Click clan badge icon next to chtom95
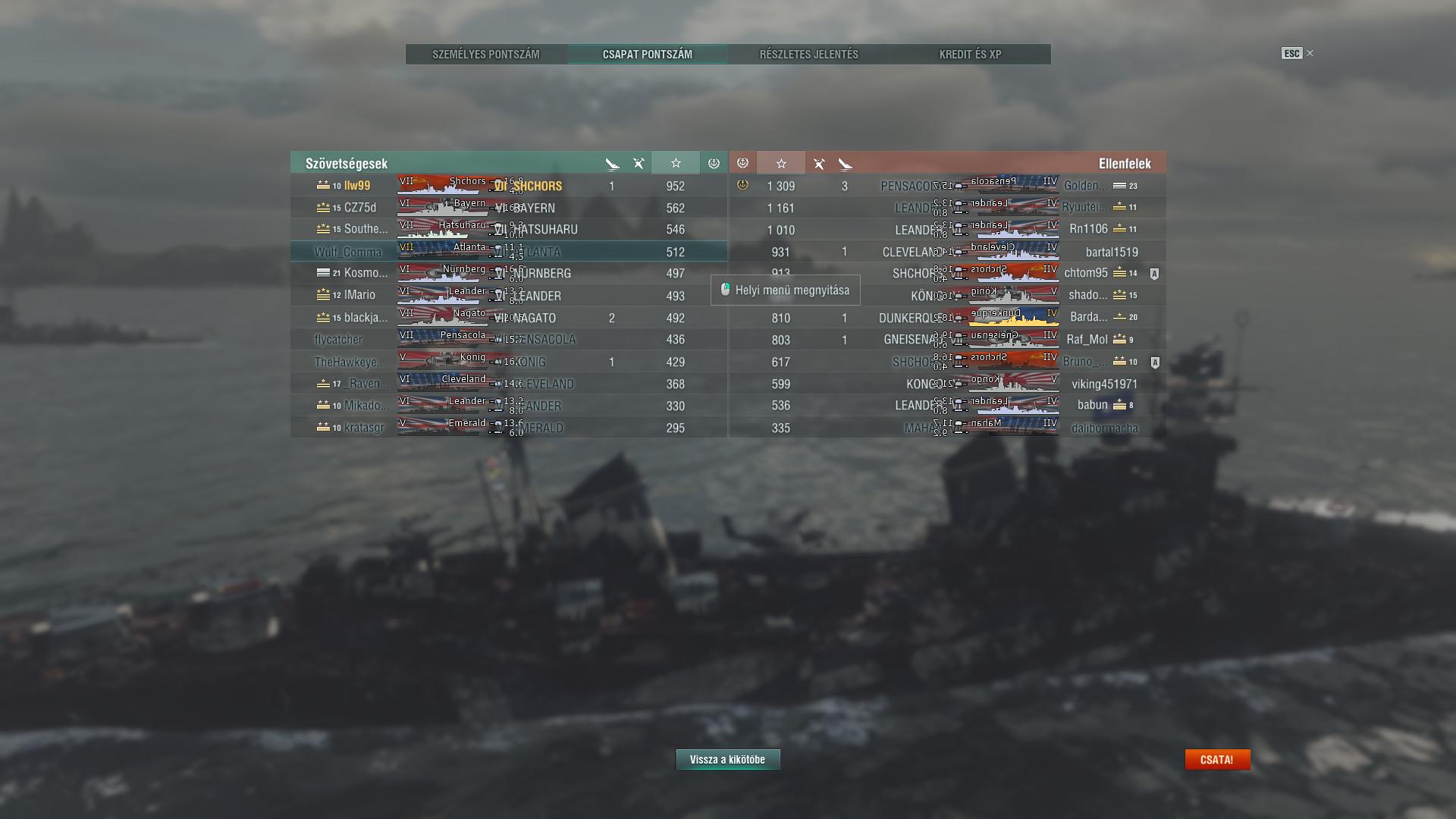1456x819 pixels. tap(1154, 274)
